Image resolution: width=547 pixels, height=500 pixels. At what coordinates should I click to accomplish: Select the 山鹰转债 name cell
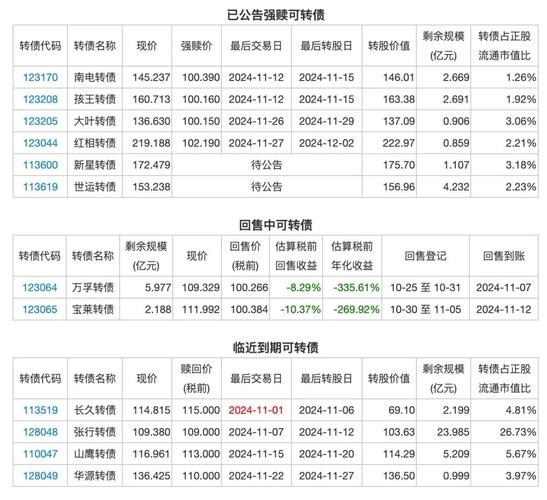click(95, 454)
